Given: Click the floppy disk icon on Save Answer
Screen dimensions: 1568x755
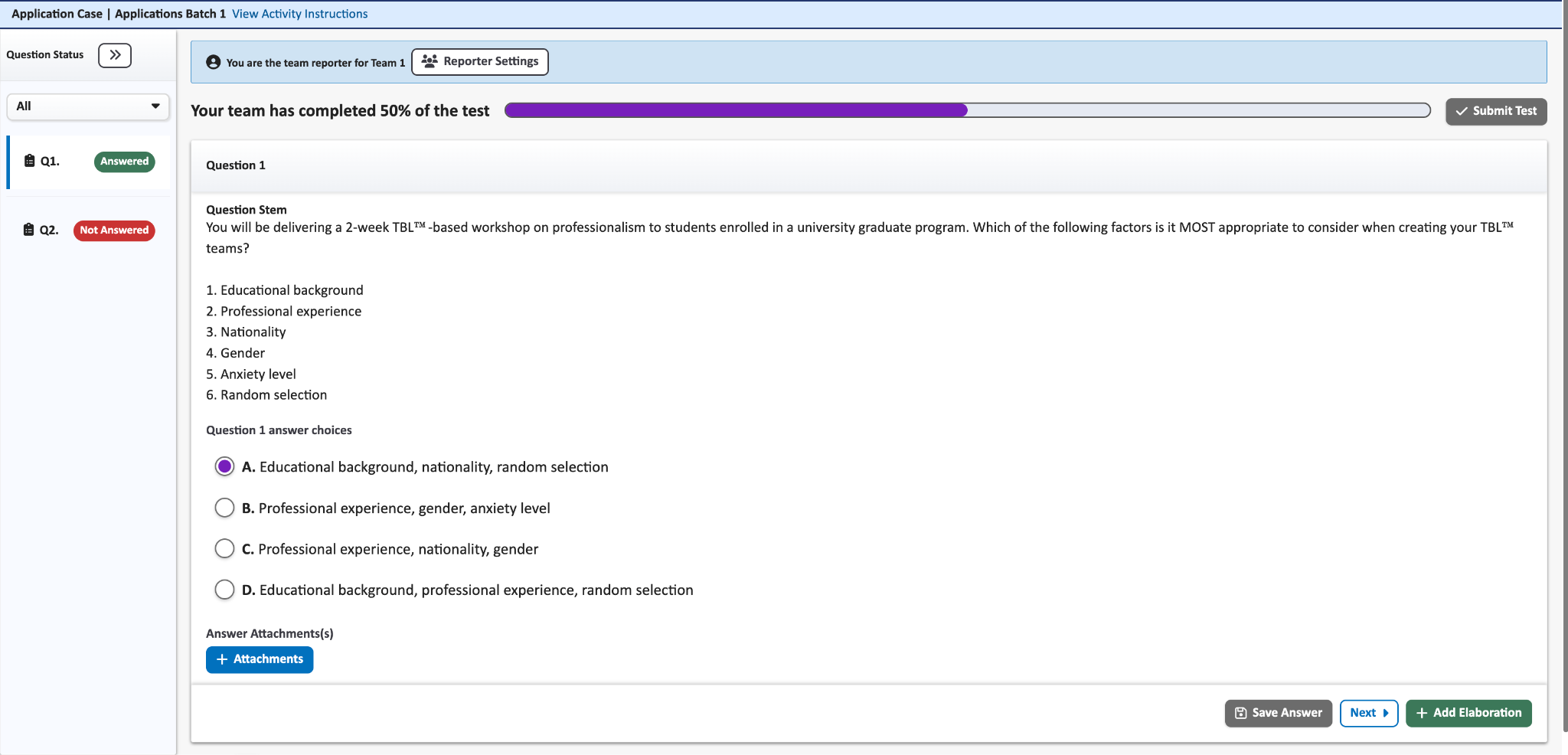Looking at the screenshot, I should click(1240, 713).
